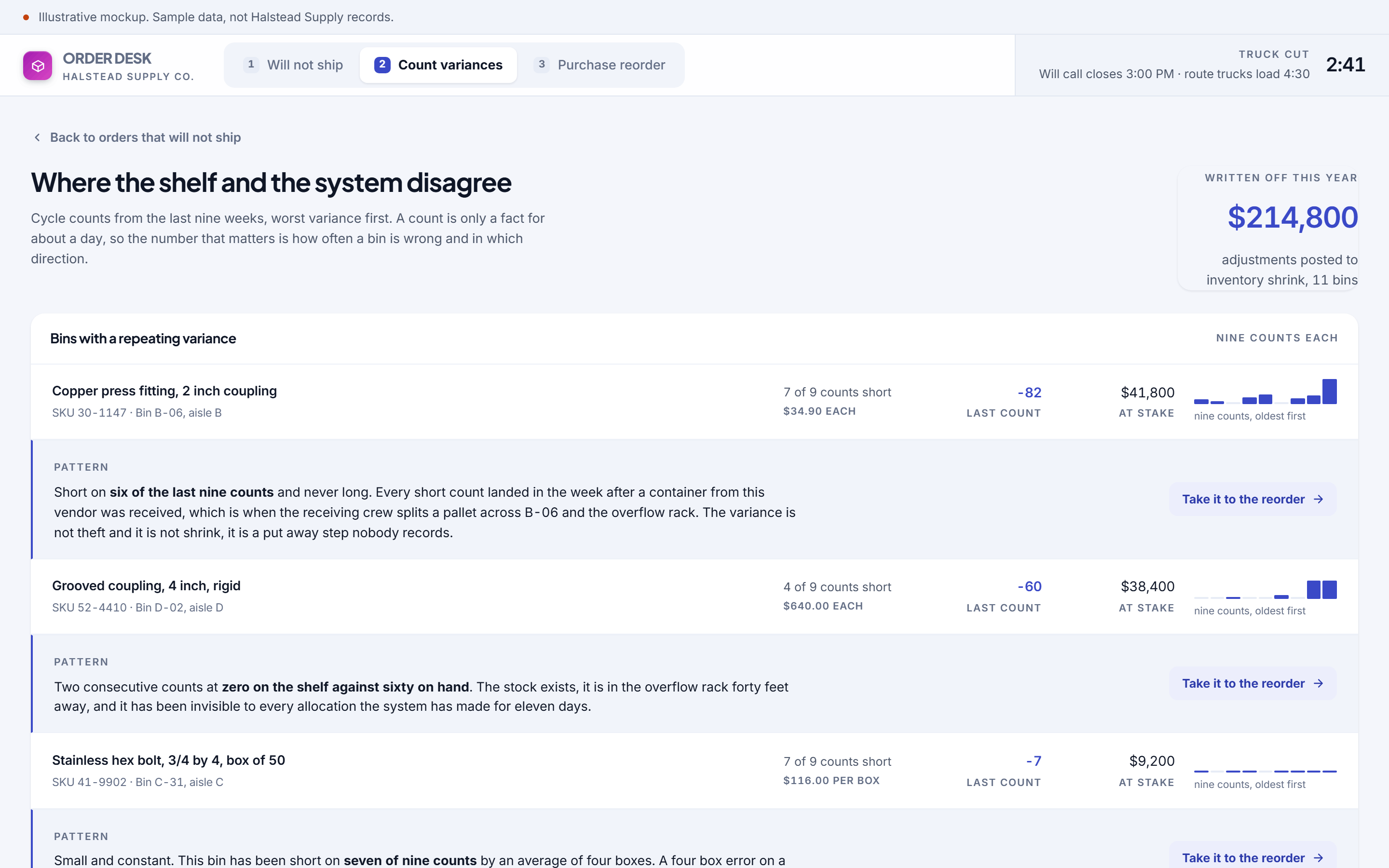Image resolution: width=1389 pixels, height=868 pixels.
Task: Click the stainless hex bolt count sparkline
Action: [x=1265, y=771]
